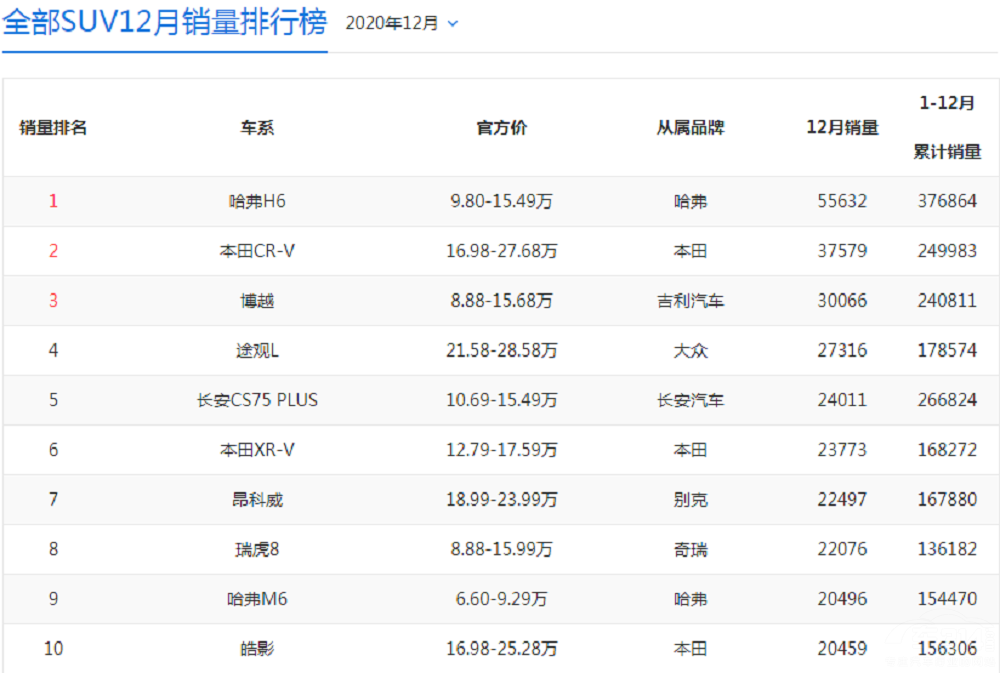1000x673 pixels.
Task: Select the 大众 brand cell
Action: (x=691, y=350)
